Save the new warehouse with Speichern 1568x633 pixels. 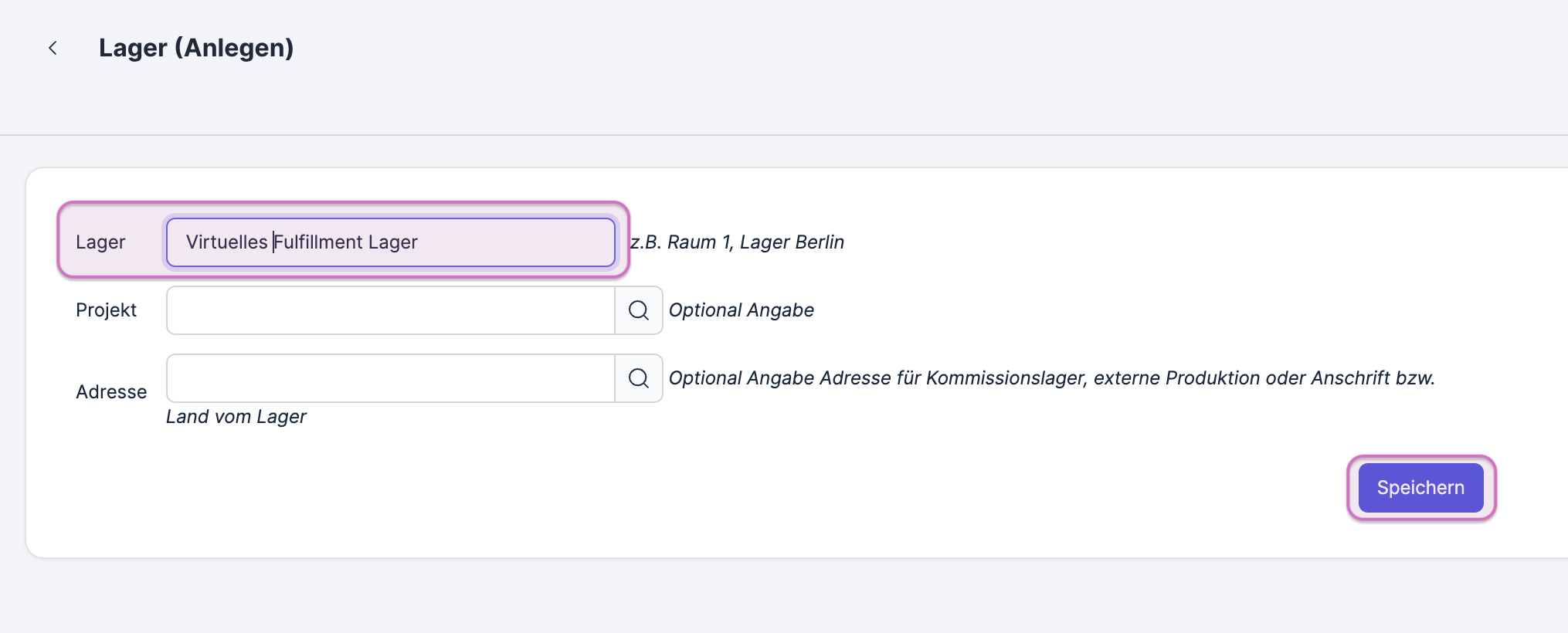(1420, 488)
